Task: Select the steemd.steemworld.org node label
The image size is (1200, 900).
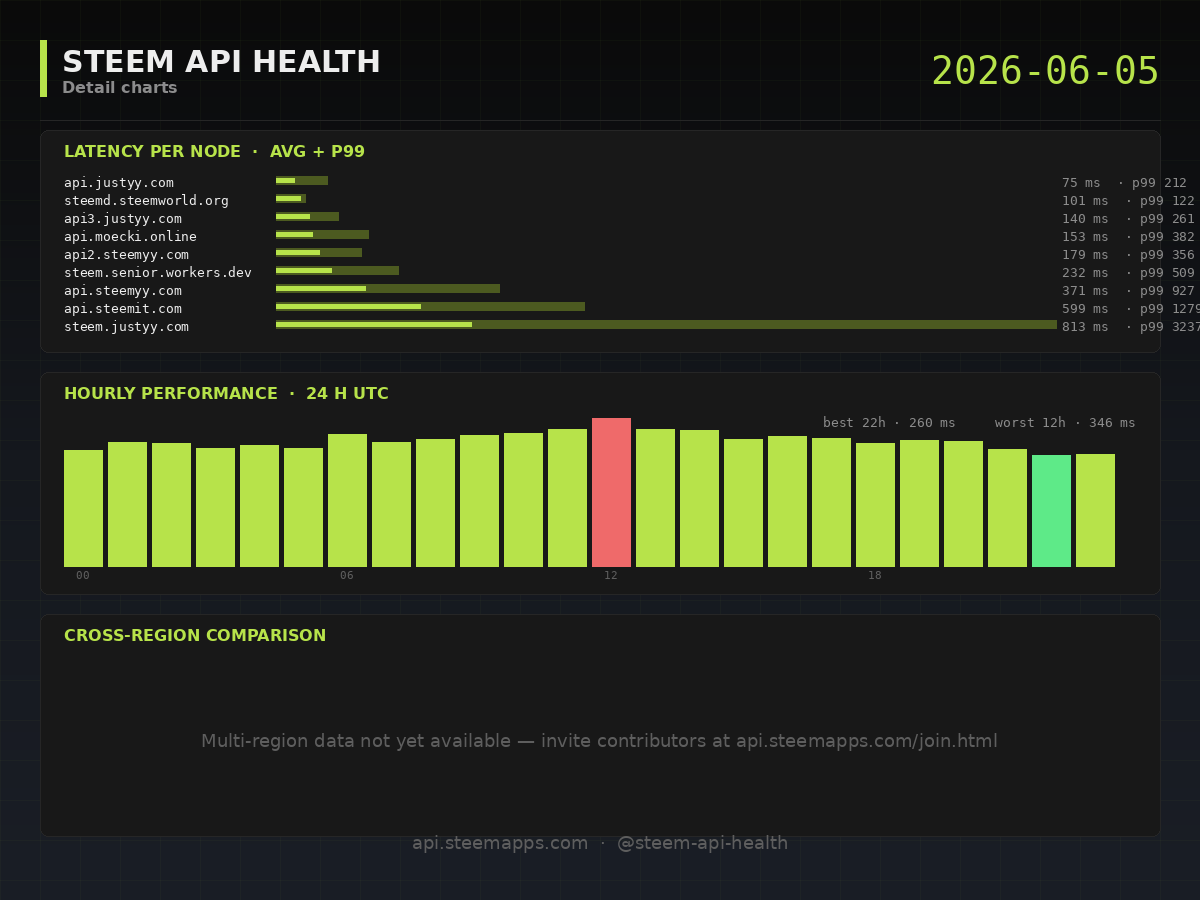Action: click(146, 201)
